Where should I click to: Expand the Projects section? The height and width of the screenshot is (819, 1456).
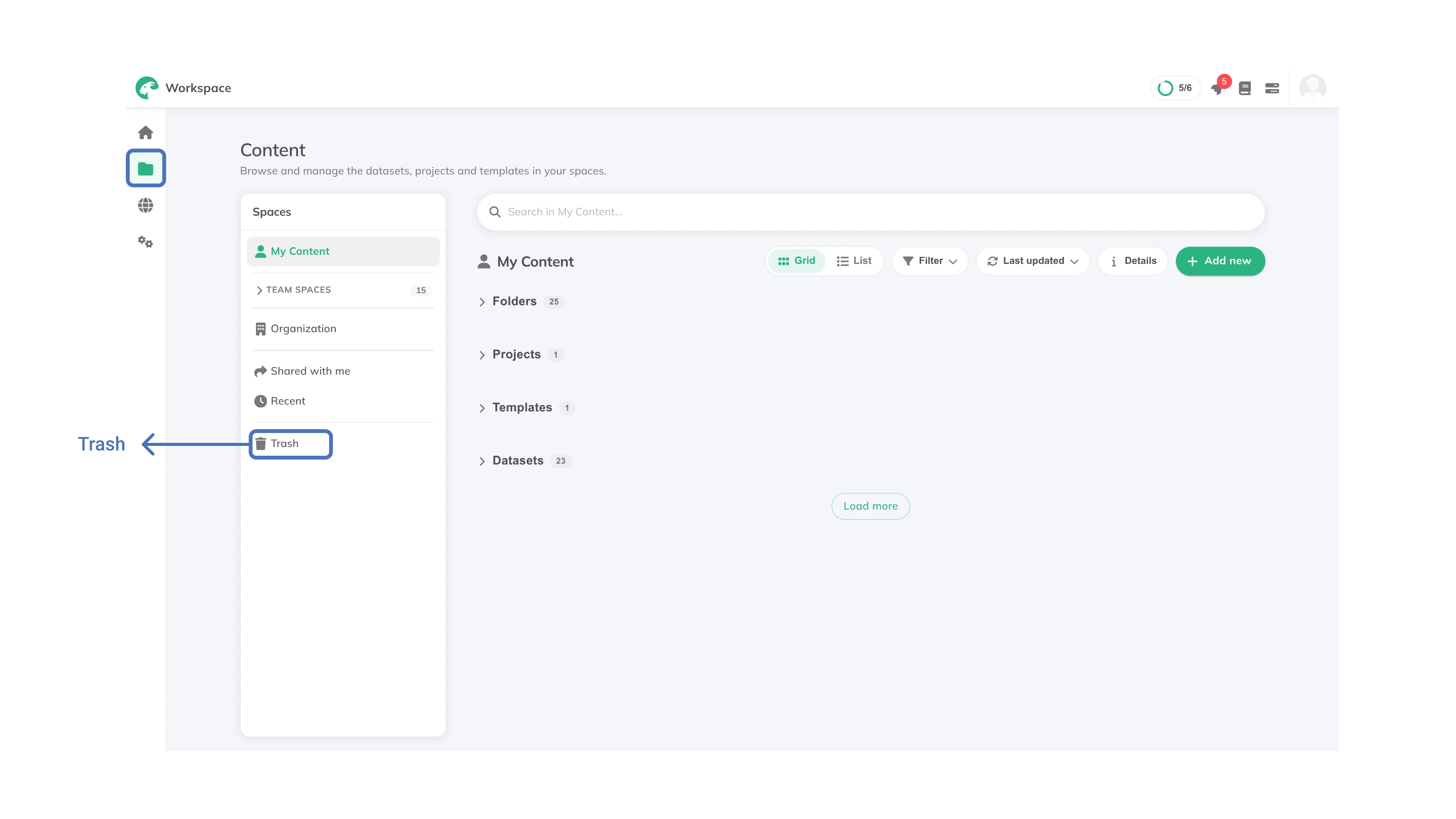click(x=482, y=355)
